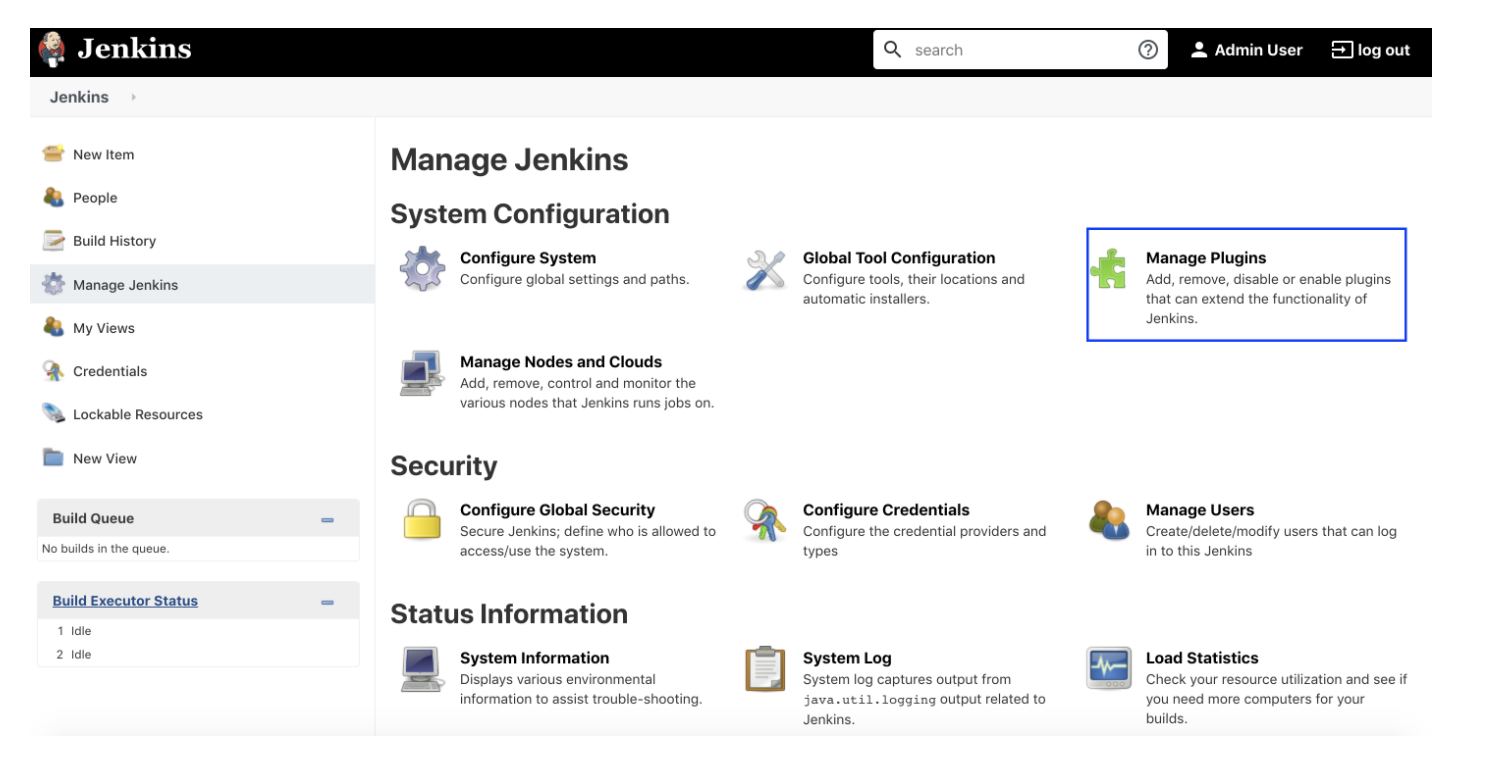Click the Manage Users people icon
This screenshot has width=1494, height=778.
point(1109,521)
